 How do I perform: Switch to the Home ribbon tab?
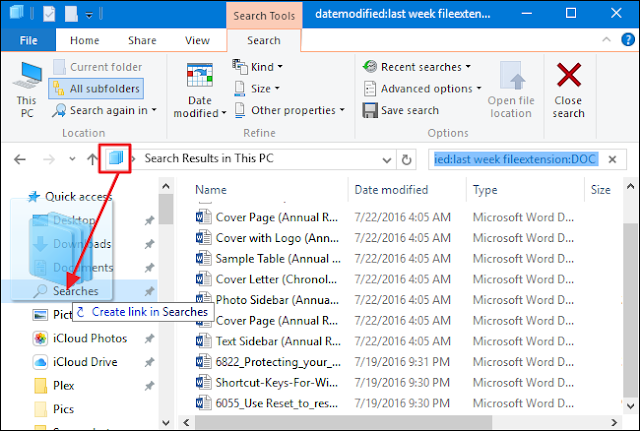click(x=84, y=40)
